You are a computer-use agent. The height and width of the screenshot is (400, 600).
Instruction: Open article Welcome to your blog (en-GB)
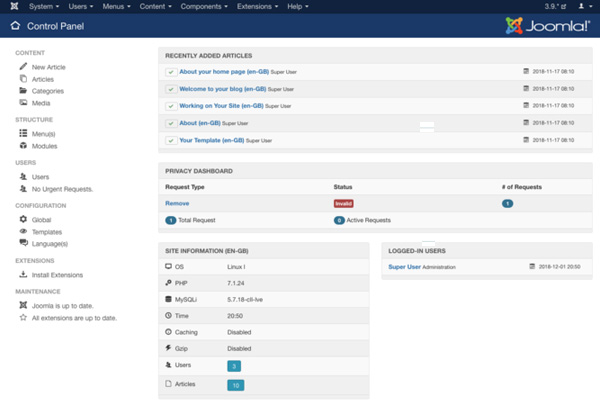223,89
